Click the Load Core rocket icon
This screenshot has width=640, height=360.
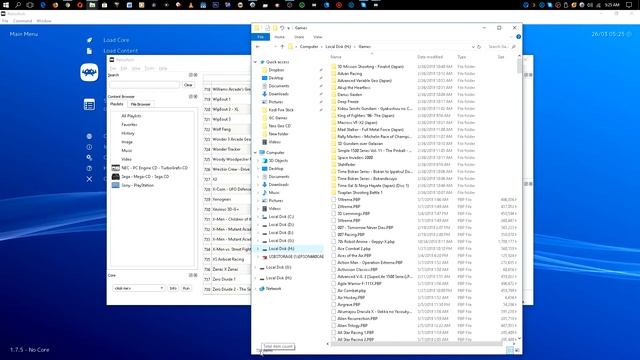(x=89, y=40)
